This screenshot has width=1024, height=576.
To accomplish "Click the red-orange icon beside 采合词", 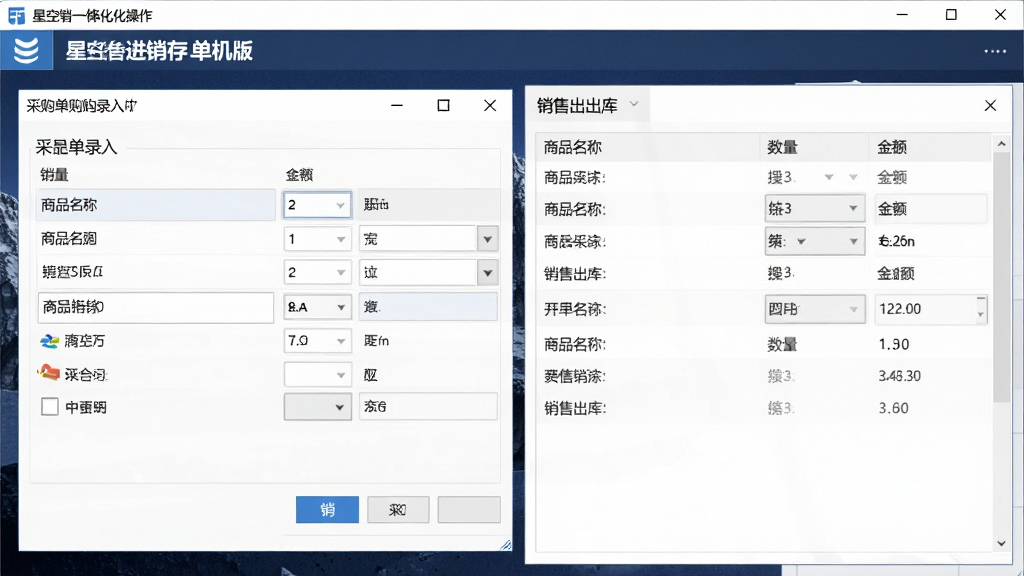I will click(49, 373).
